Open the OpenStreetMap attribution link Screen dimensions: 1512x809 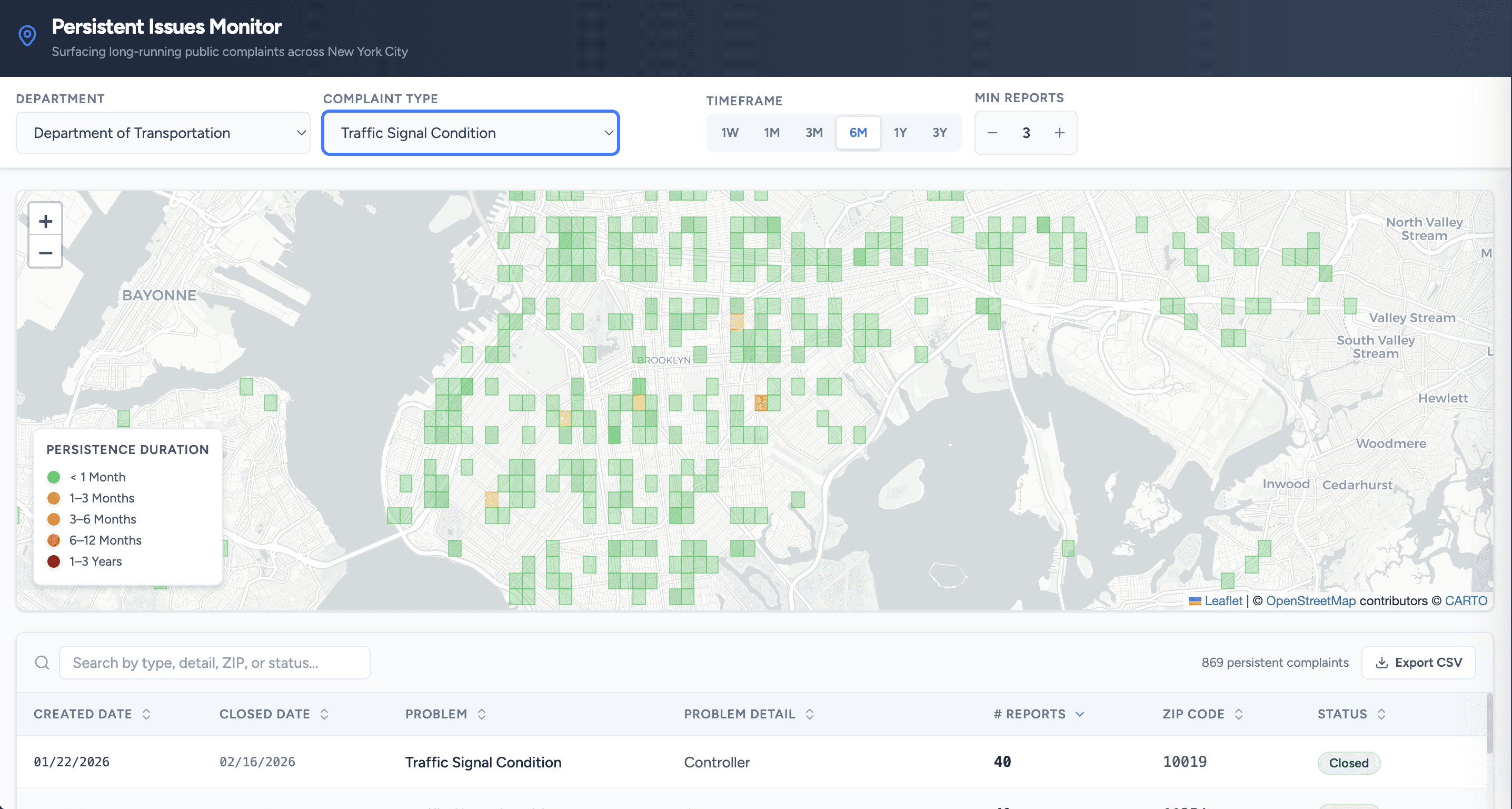click(x=1310, y=600)
